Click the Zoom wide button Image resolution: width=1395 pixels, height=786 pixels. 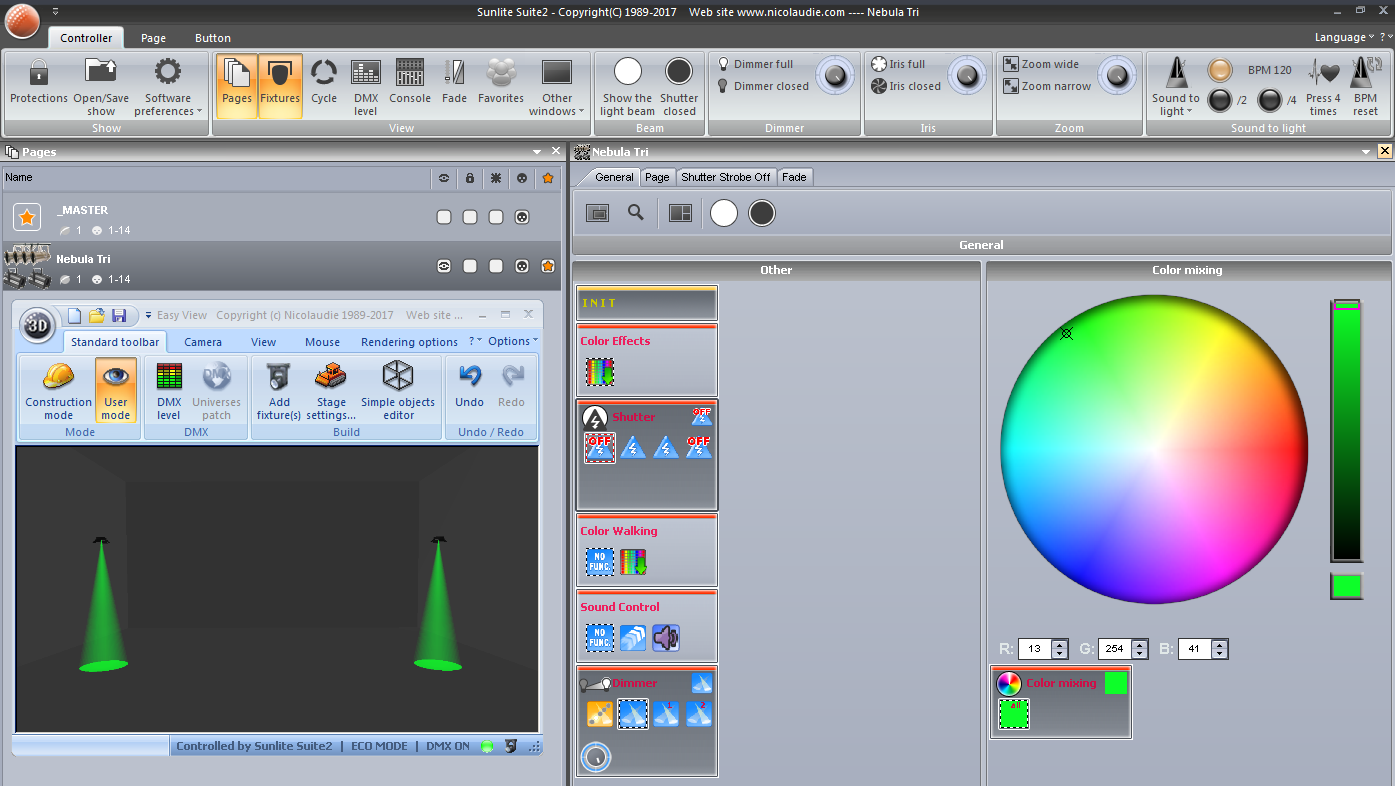[x=1041, y=64]
